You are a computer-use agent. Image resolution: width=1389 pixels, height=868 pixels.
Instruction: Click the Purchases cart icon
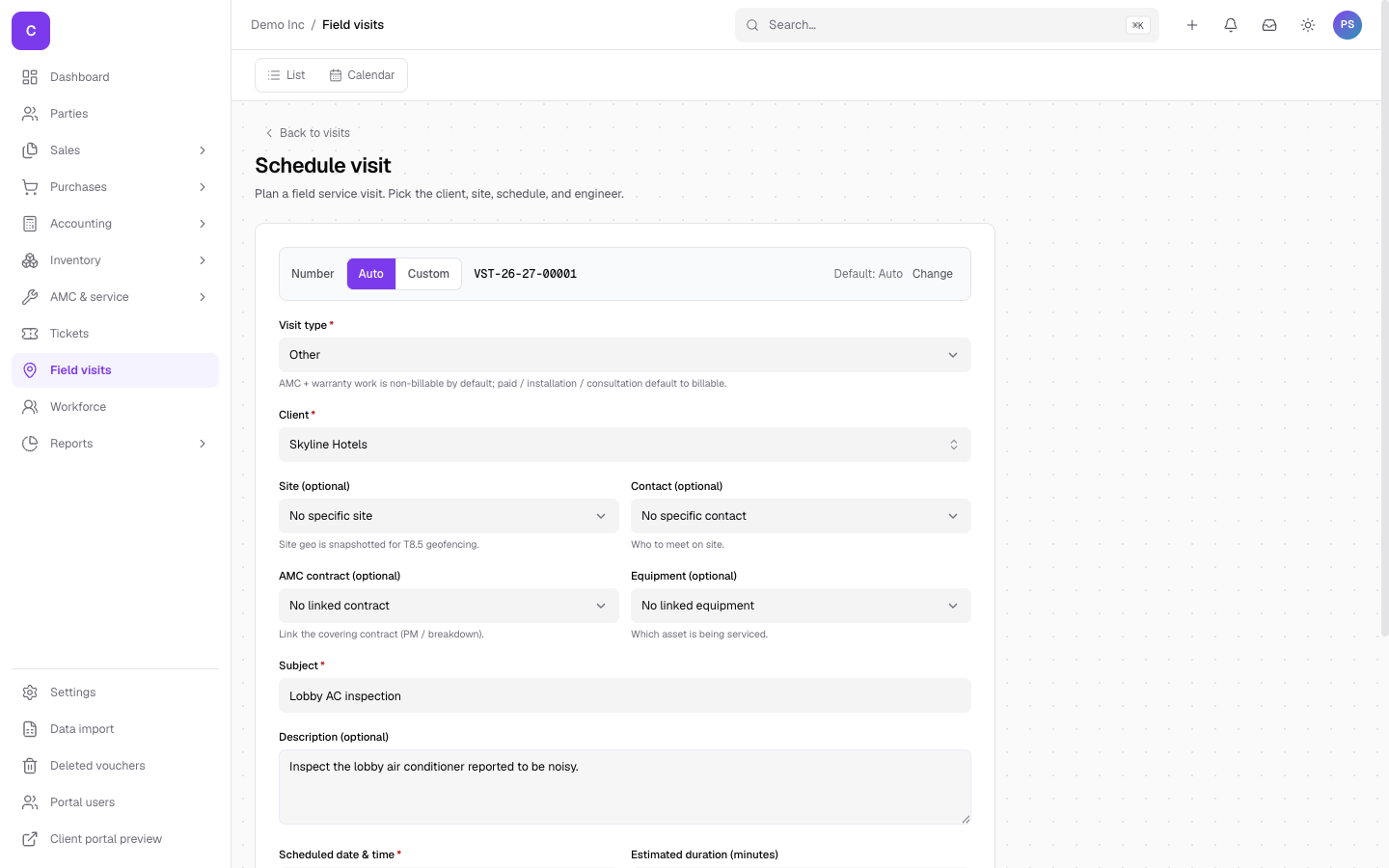[30, 187]
